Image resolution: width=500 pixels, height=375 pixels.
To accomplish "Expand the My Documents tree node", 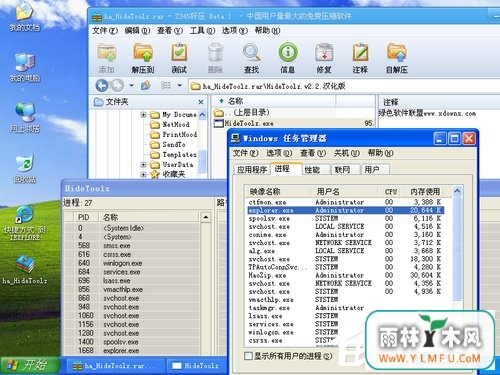I will [x=143, y=115].
